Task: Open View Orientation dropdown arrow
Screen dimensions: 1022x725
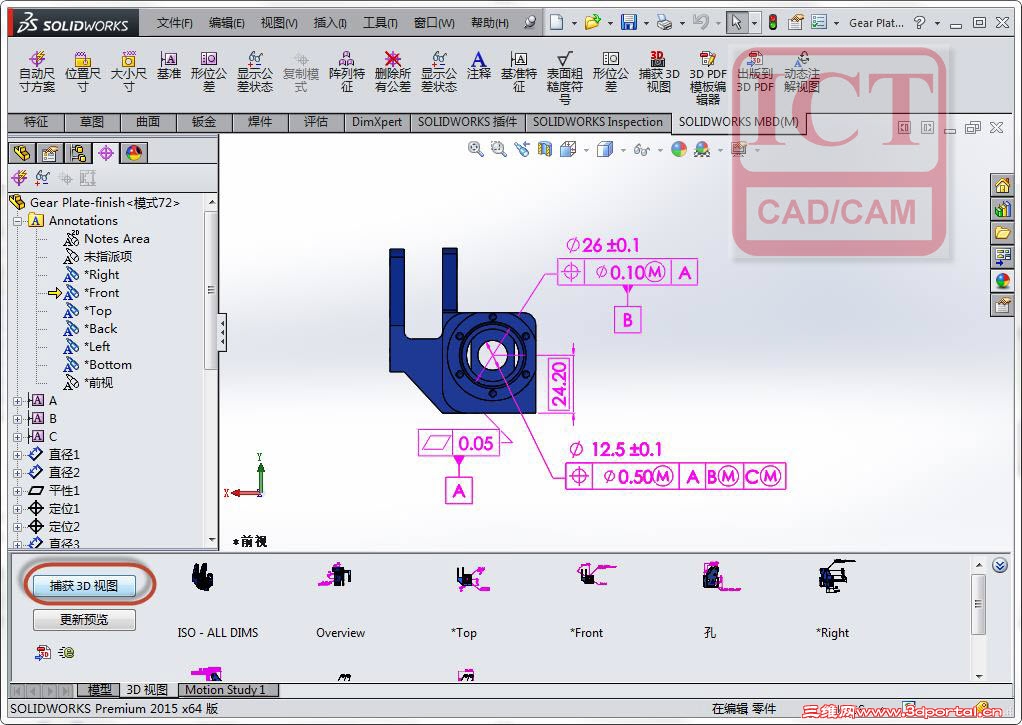Action: [586, 151]
